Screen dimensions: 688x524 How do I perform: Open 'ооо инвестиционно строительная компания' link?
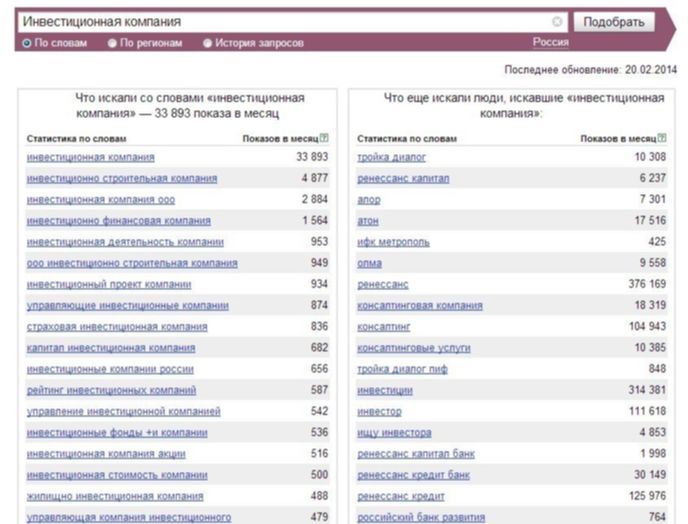(x=132, y=263)
